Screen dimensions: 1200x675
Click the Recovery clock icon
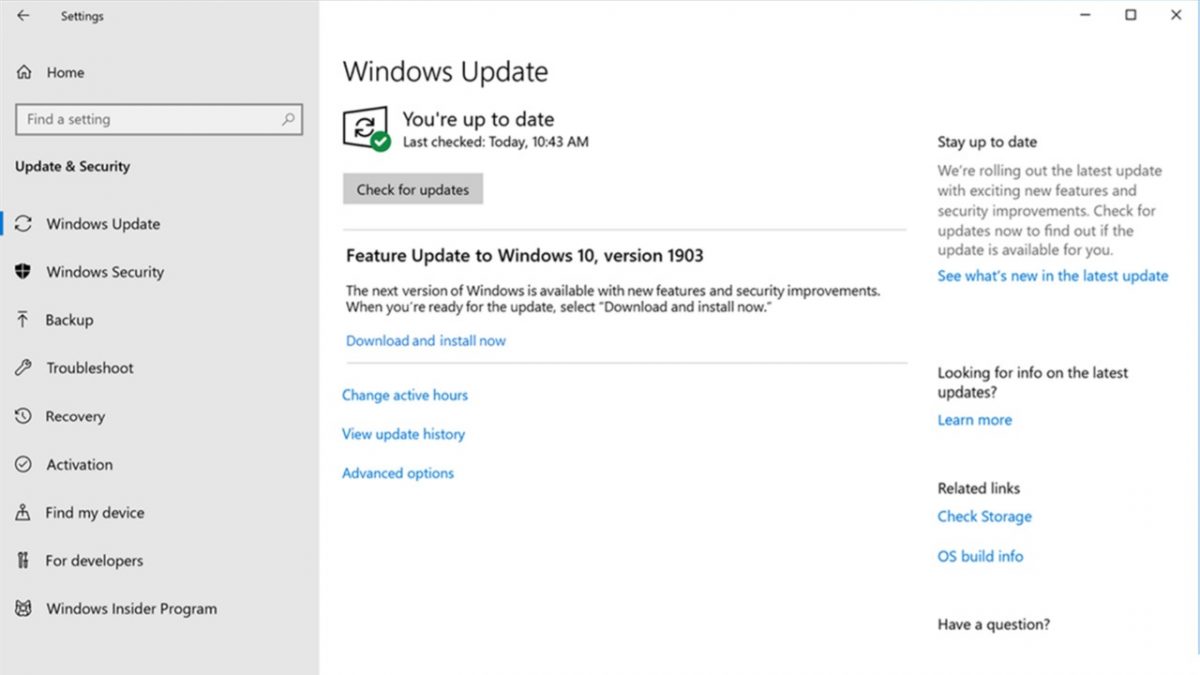23,416
